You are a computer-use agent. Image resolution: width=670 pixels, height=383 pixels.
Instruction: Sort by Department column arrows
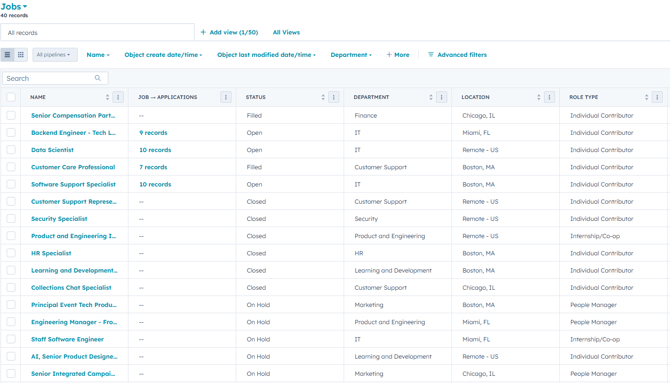click(x=431, y=97)
